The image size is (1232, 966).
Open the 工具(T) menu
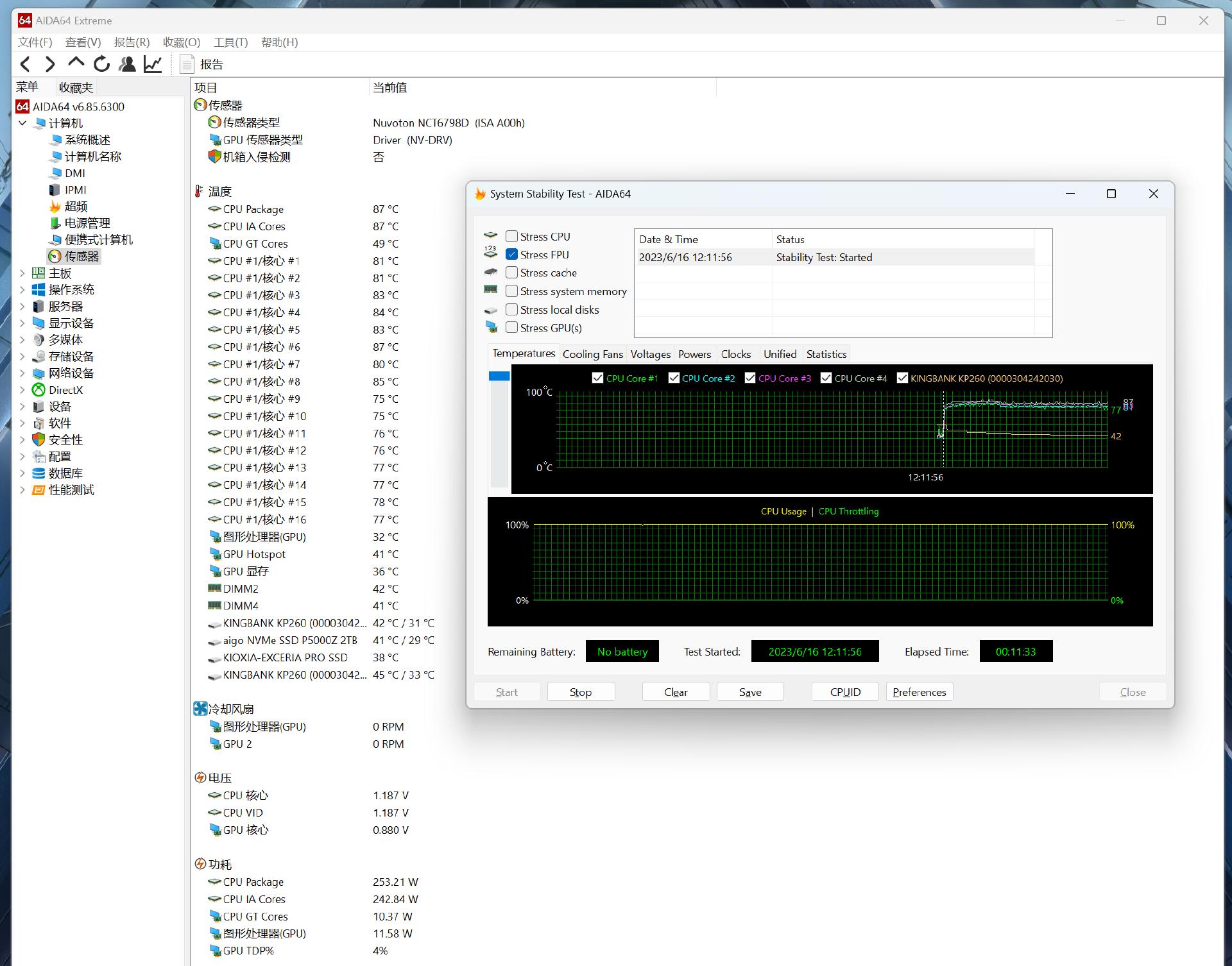pos(230,42)
